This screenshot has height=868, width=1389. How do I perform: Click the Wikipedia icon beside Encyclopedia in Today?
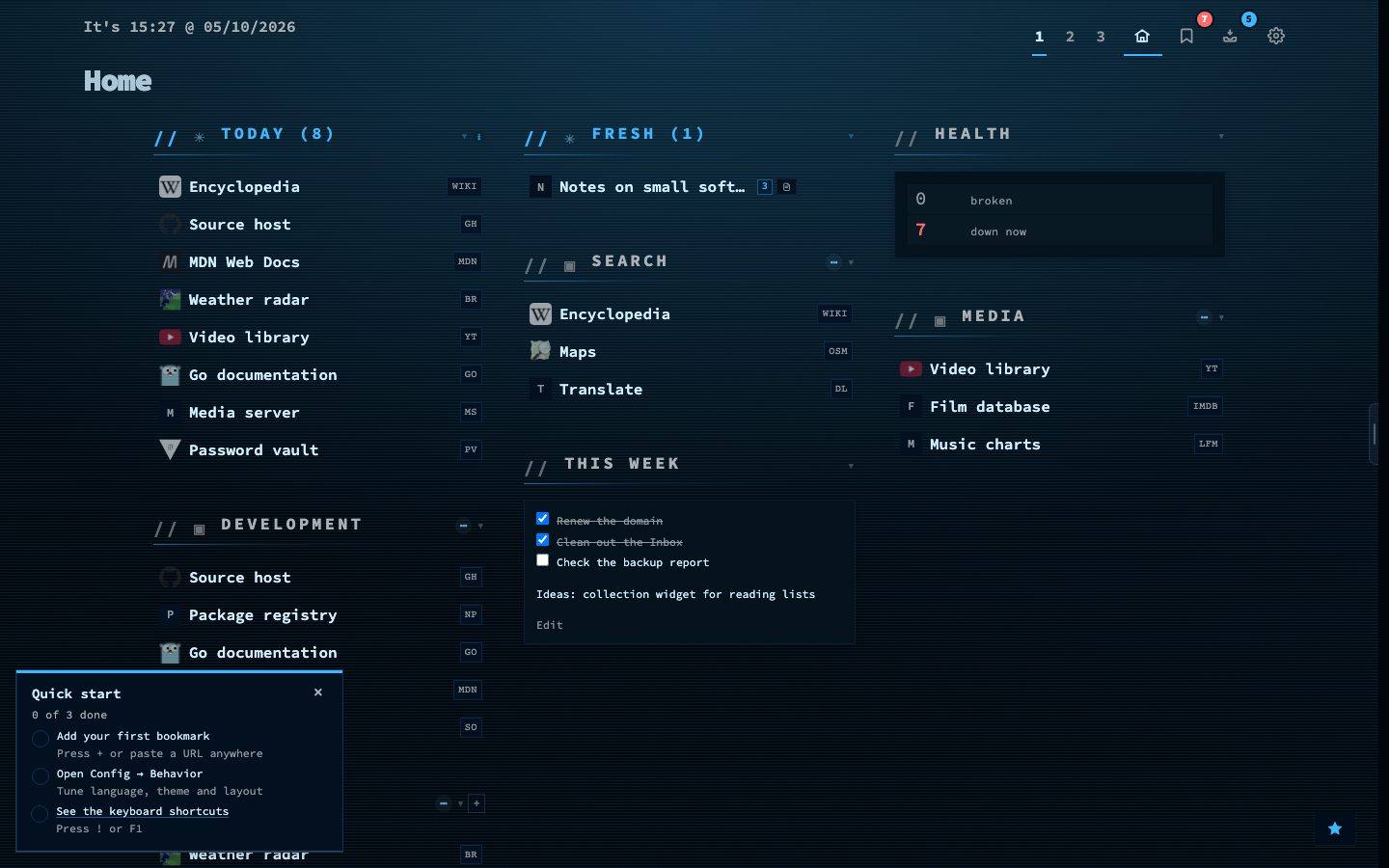pyautogui.click(x=170, y=187)
